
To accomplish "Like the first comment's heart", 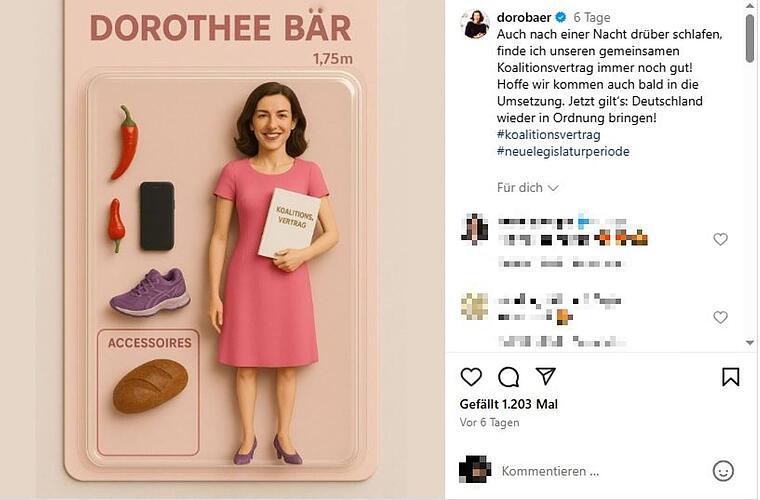I will [720, 239].
